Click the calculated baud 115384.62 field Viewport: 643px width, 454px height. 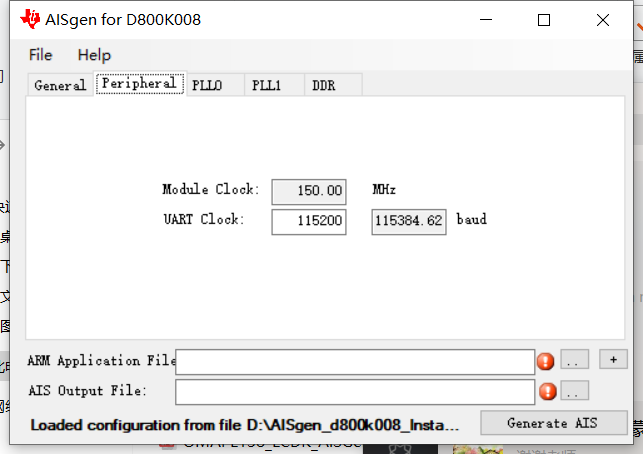(409, 222)
